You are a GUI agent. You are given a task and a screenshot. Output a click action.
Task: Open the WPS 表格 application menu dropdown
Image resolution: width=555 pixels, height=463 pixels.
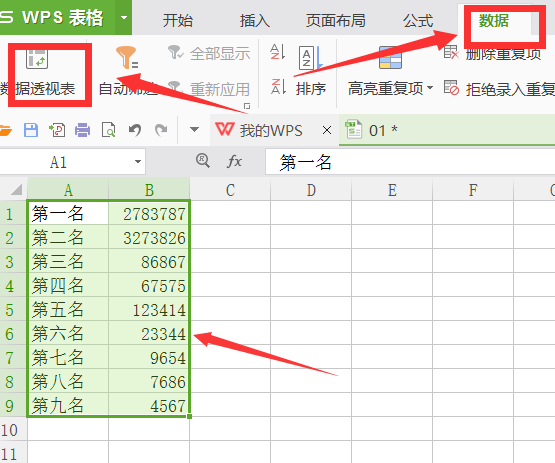click(124, 17)
